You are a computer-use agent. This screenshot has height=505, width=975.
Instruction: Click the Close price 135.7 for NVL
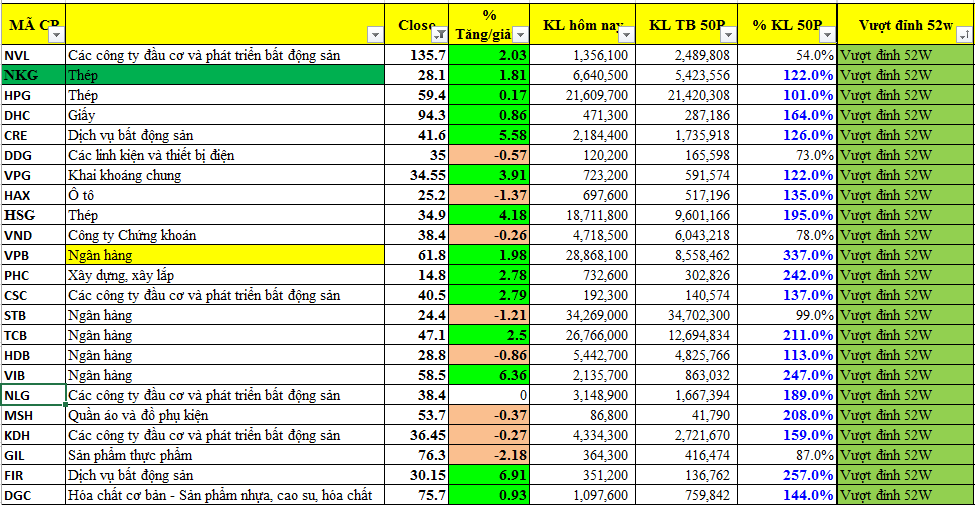(417, 55)
